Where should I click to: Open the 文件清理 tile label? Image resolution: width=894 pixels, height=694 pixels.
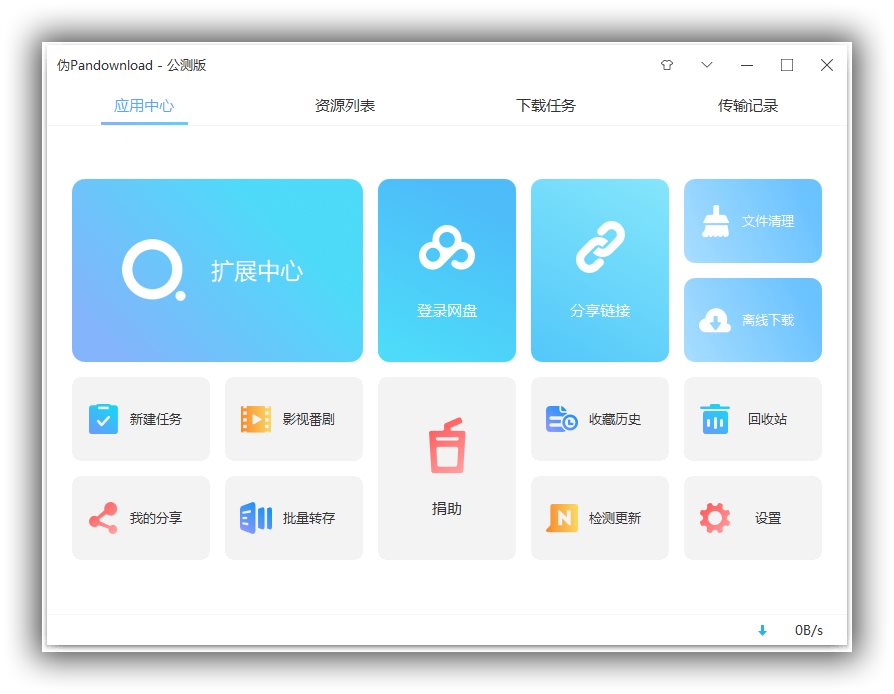pos(767,221)
